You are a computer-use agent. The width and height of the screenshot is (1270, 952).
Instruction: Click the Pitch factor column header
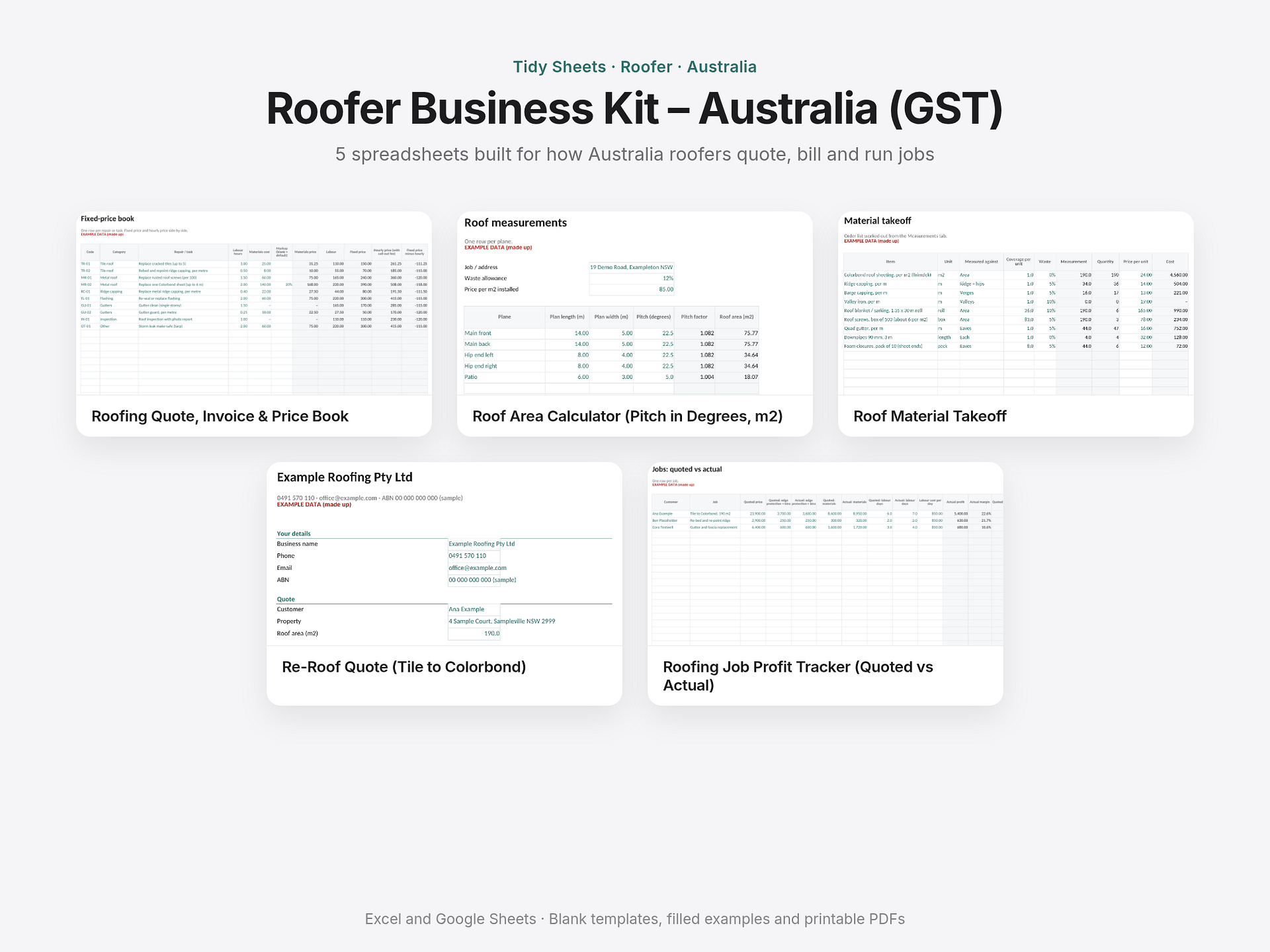pyautogui.click(x=695, y=317)
